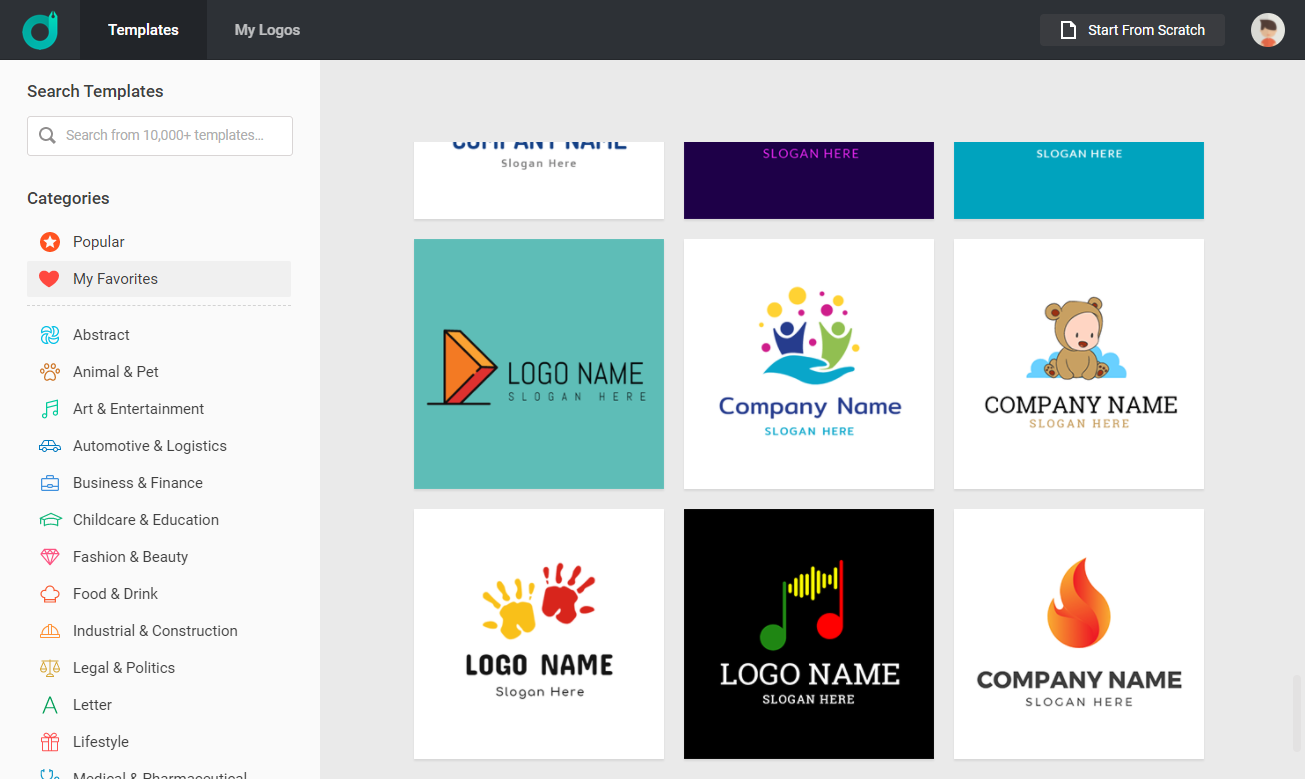
Task: Open the Abstract category
Action: 159,335
